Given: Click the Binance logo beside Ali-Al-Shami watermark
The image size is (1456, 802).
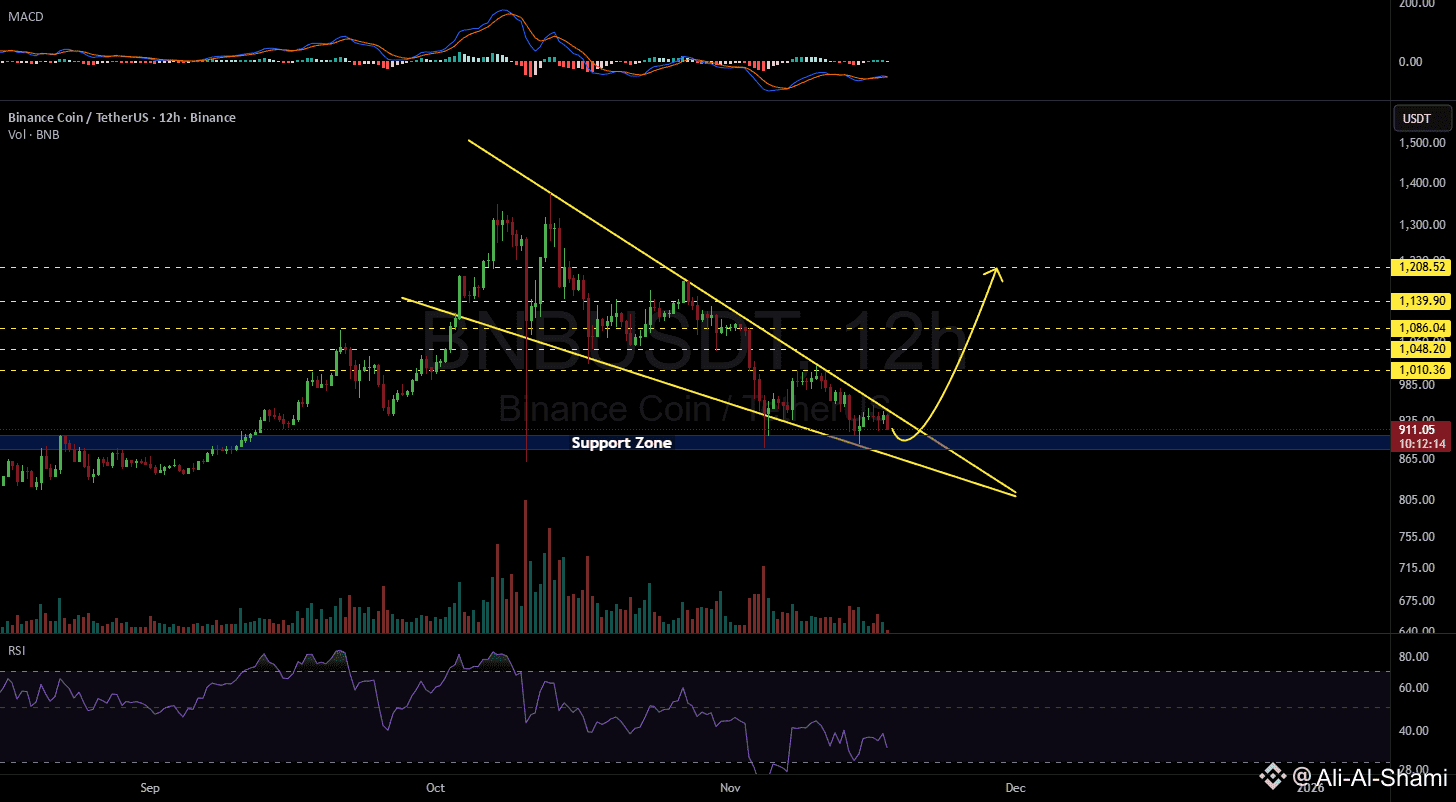Looking at the screenshot, I should [x=1273, y=777].
